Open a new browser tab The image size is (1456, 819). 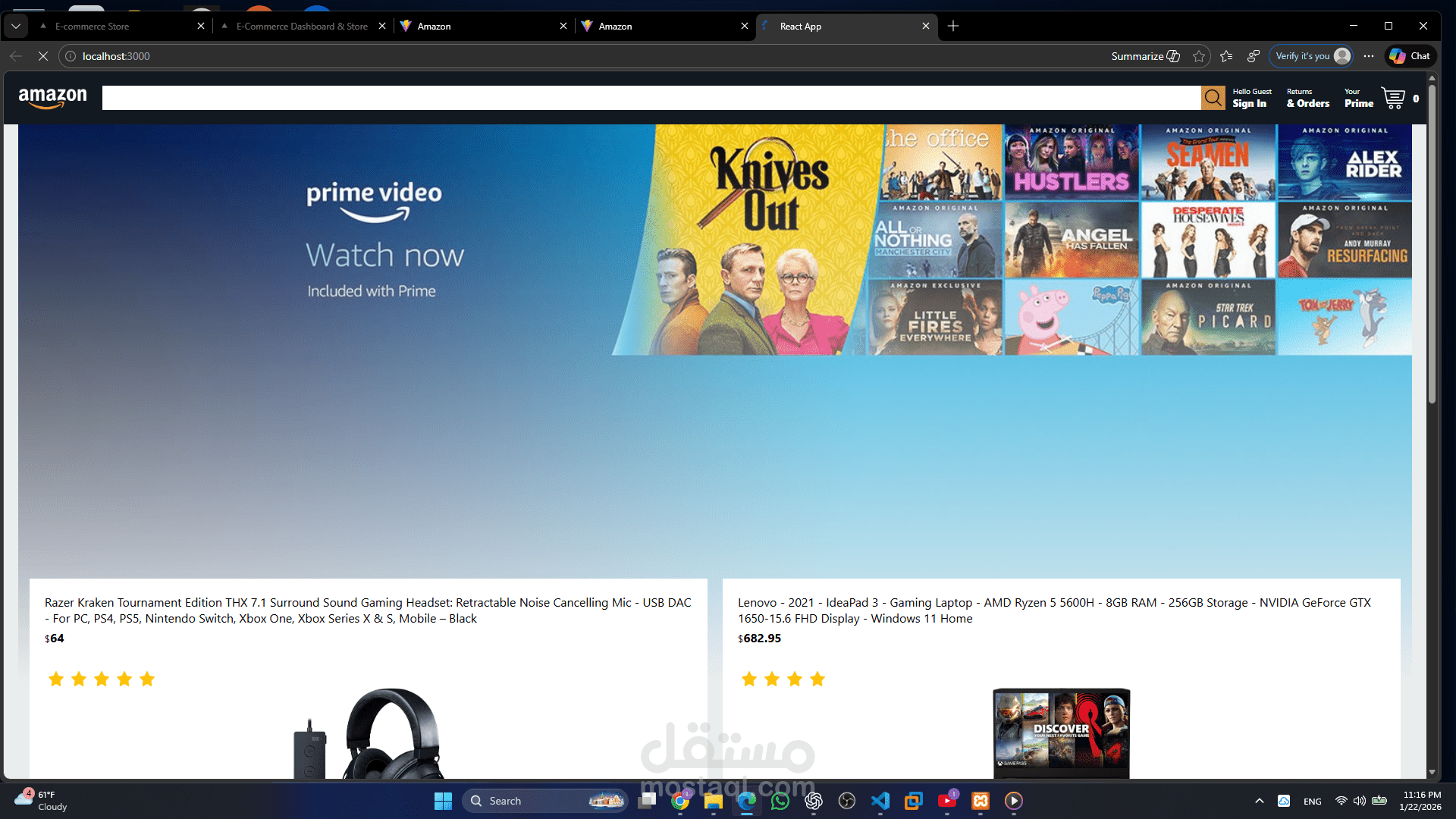pyautogui.click(x=953, y=26)
